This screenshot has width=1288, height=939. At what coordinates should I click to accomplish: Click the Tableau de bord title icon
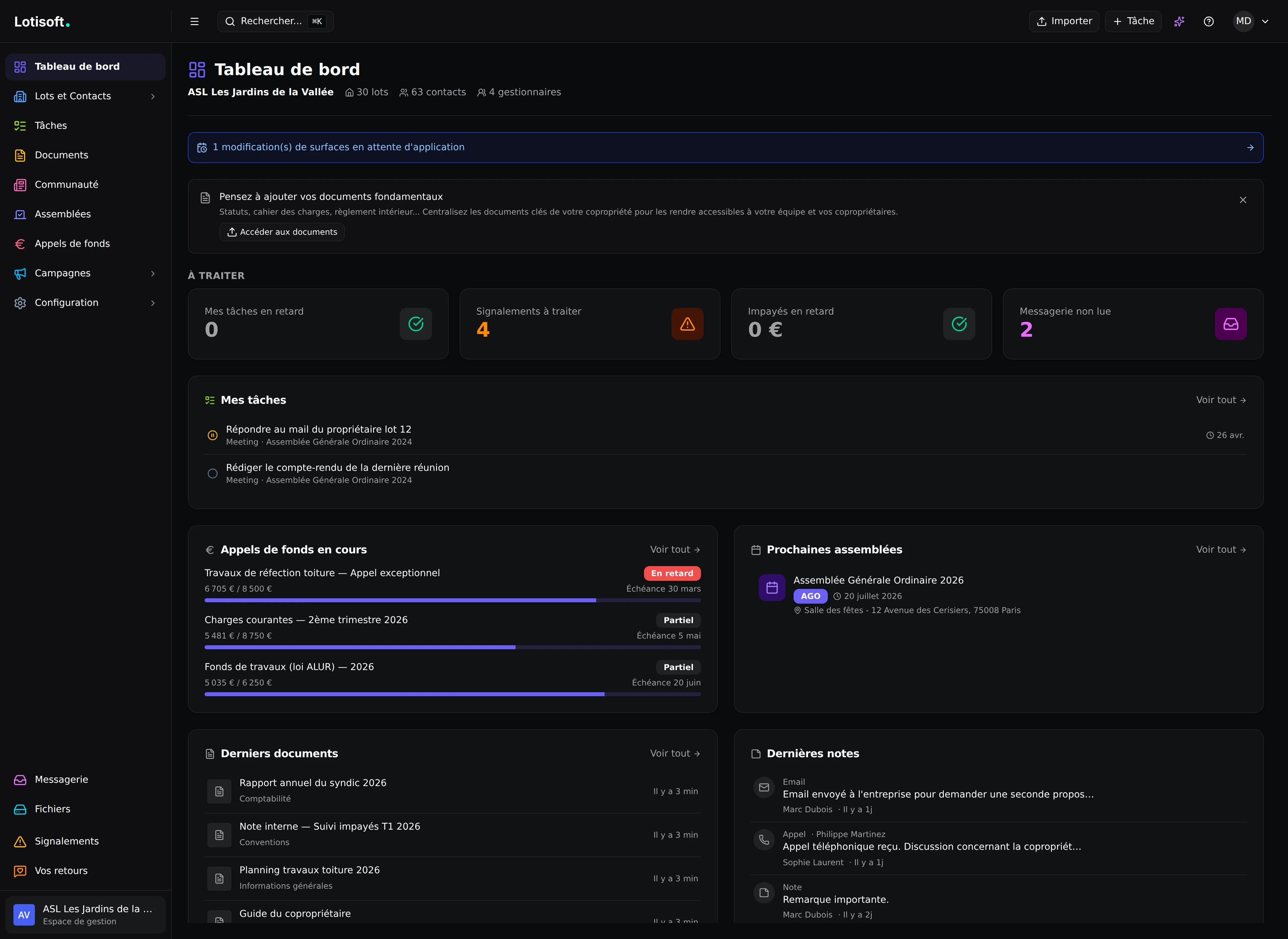point(197,70)
